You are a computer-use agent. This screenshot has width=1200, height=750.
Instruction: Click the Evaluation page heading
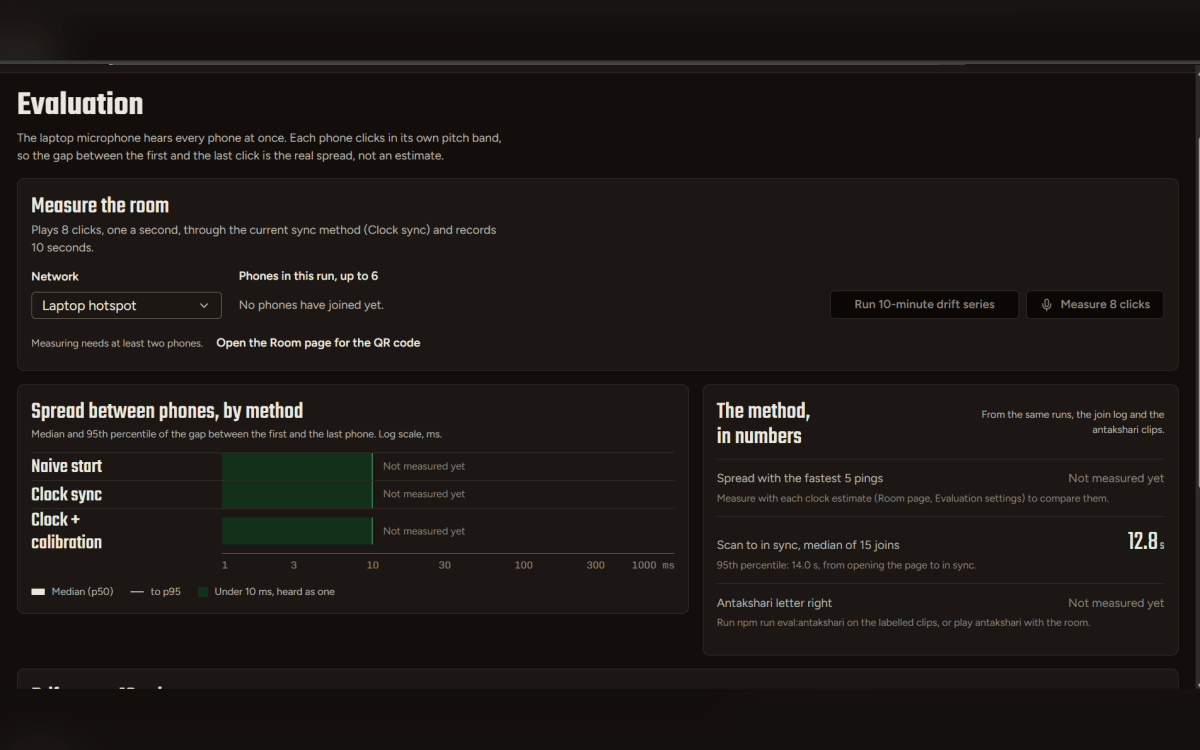80,104
